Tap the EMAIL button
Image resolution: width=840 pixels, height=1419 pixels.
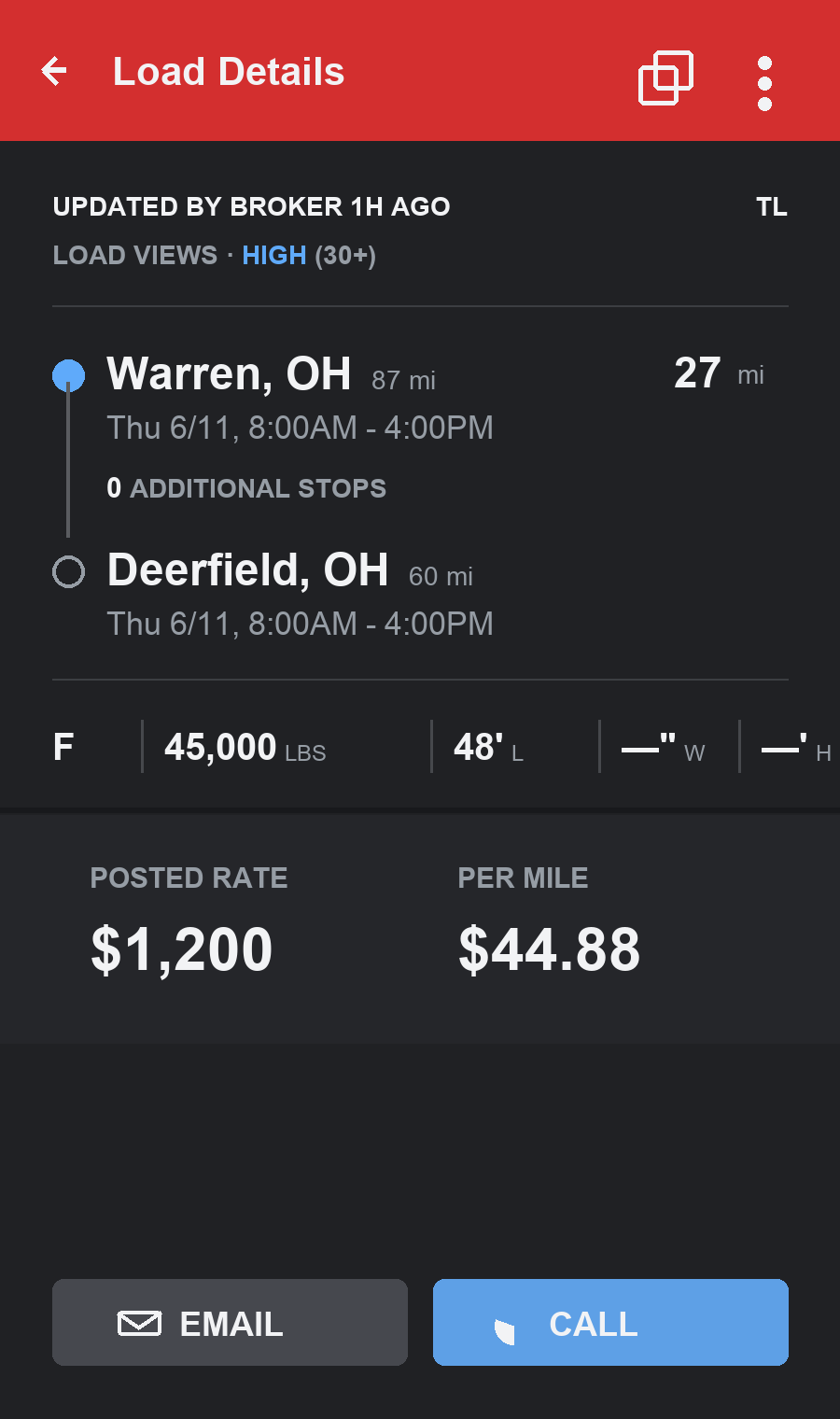click(230, 1322)
